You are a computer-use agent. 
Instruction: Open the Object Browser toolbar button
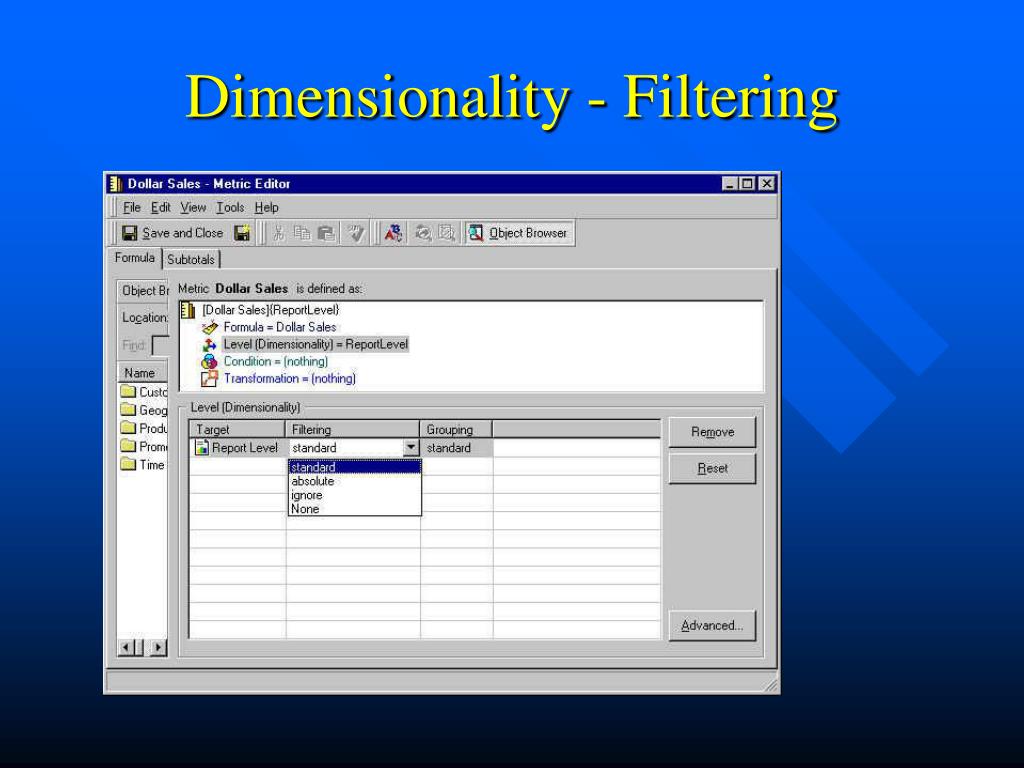(x=519, y=233)
